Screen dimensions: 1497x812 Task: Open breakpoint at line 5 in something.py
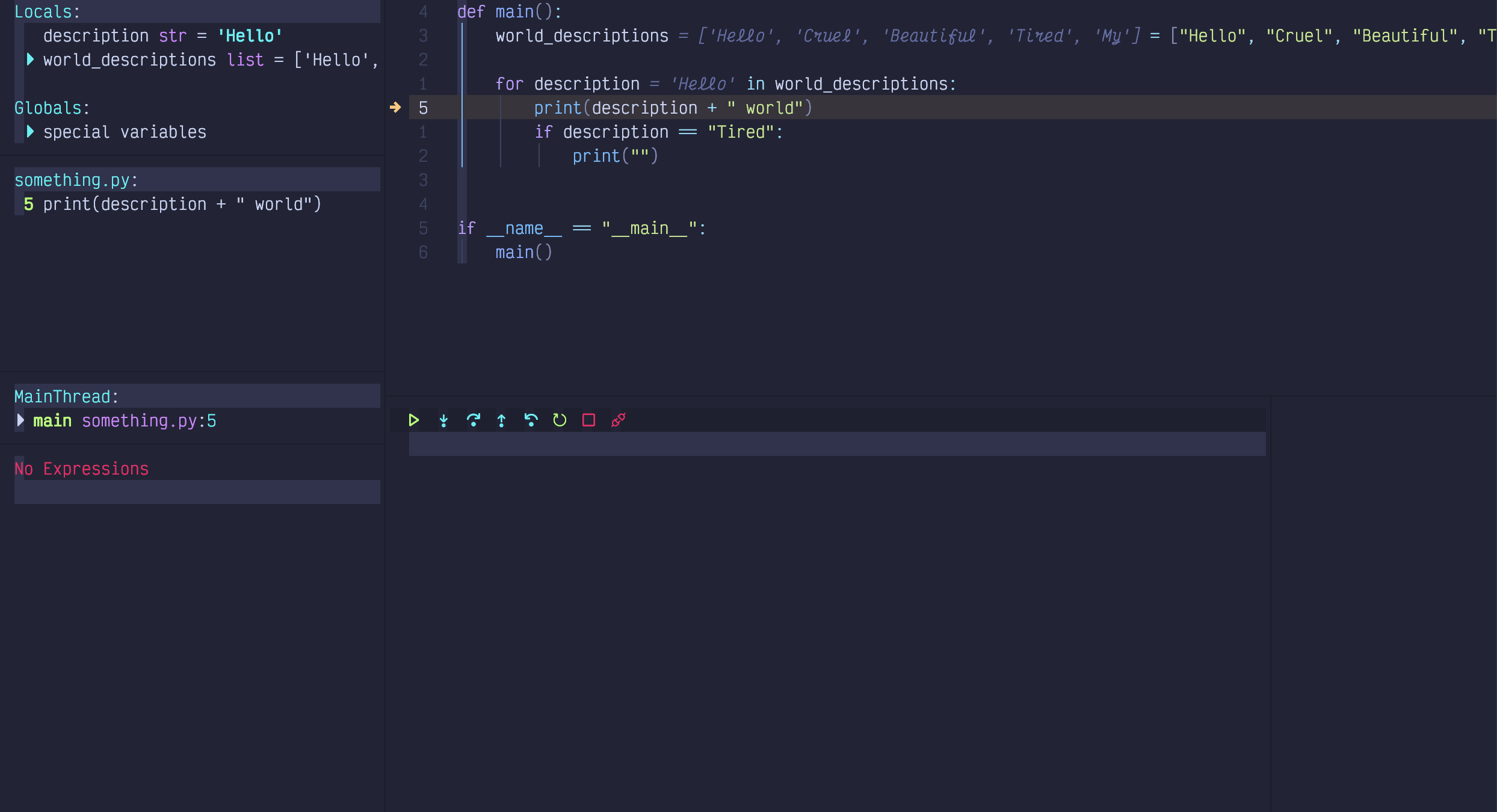(171, 204)
